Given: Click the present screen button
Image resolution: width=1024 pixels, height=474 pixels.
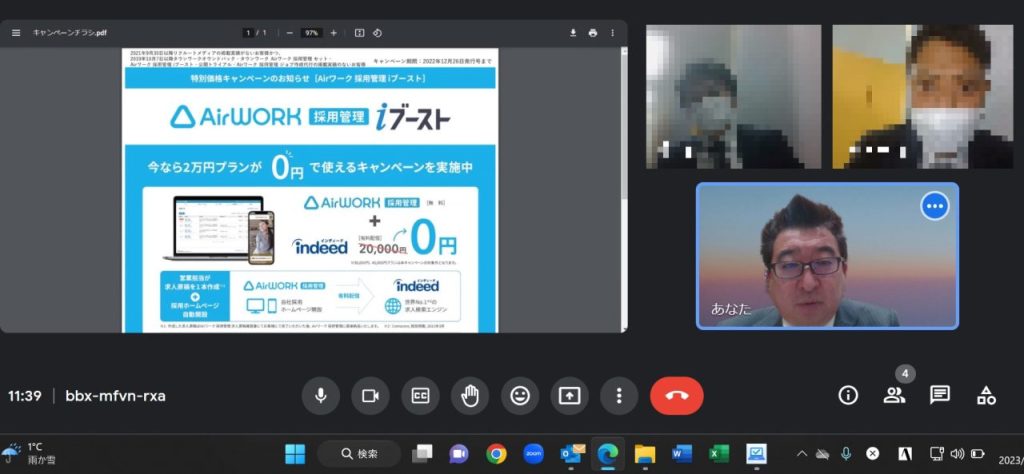Looking at the screenshot, I should [569, 396].
